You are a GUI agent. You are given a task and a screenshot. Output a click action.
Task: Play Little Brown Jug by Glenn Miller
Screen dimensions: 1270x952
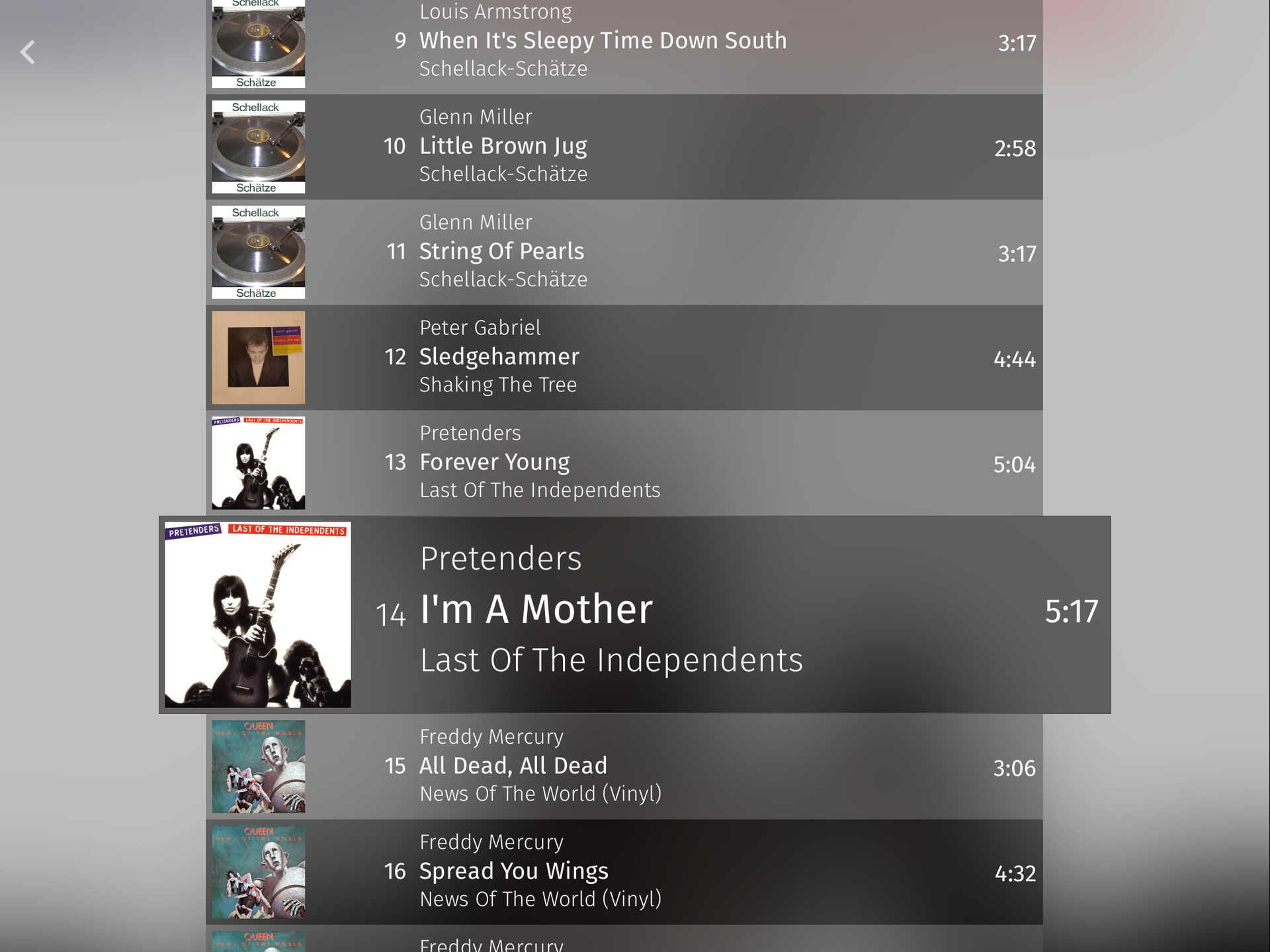point(624,147)
